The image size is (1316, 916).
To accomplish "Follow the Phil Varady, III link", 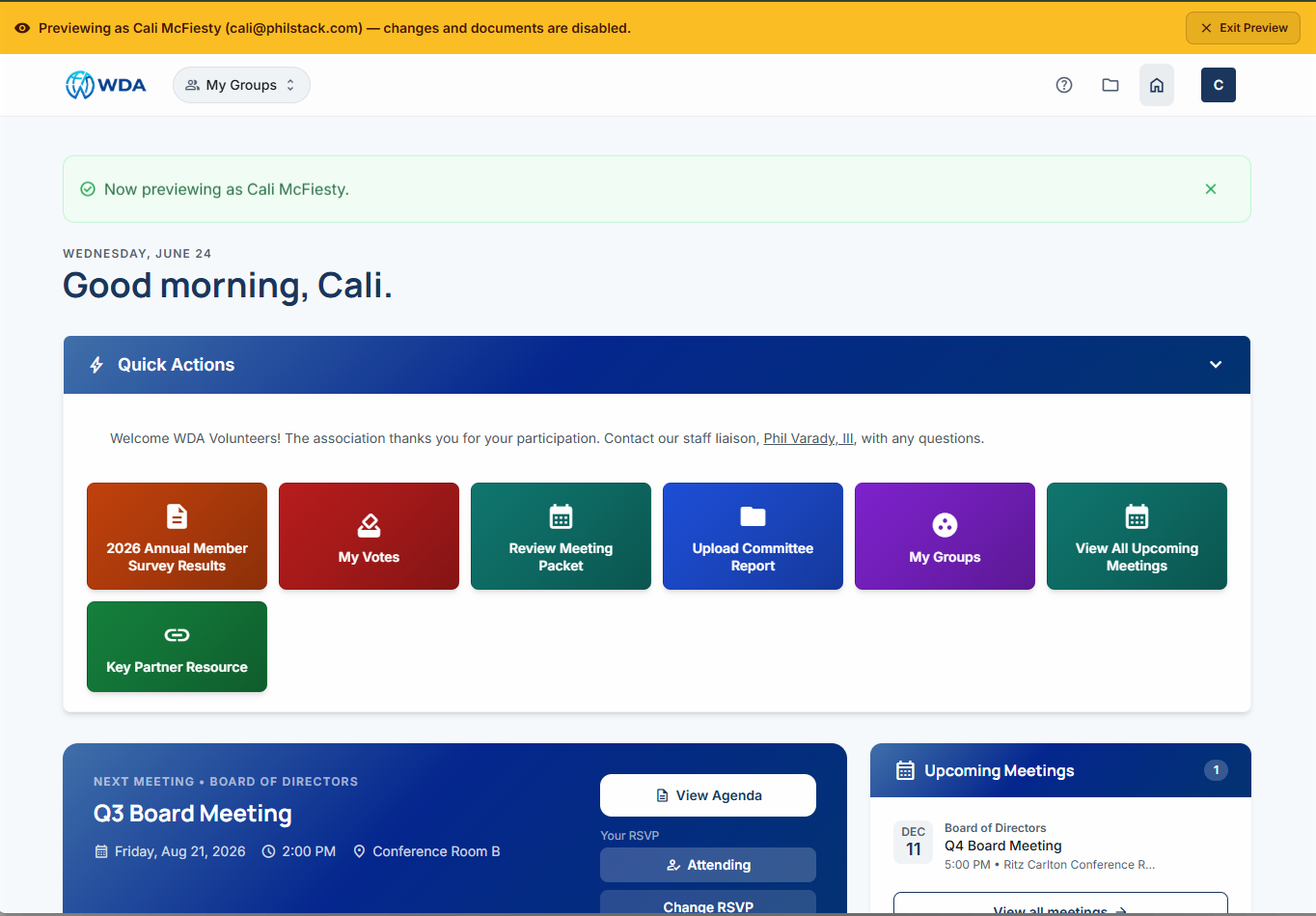I will 809,438.
